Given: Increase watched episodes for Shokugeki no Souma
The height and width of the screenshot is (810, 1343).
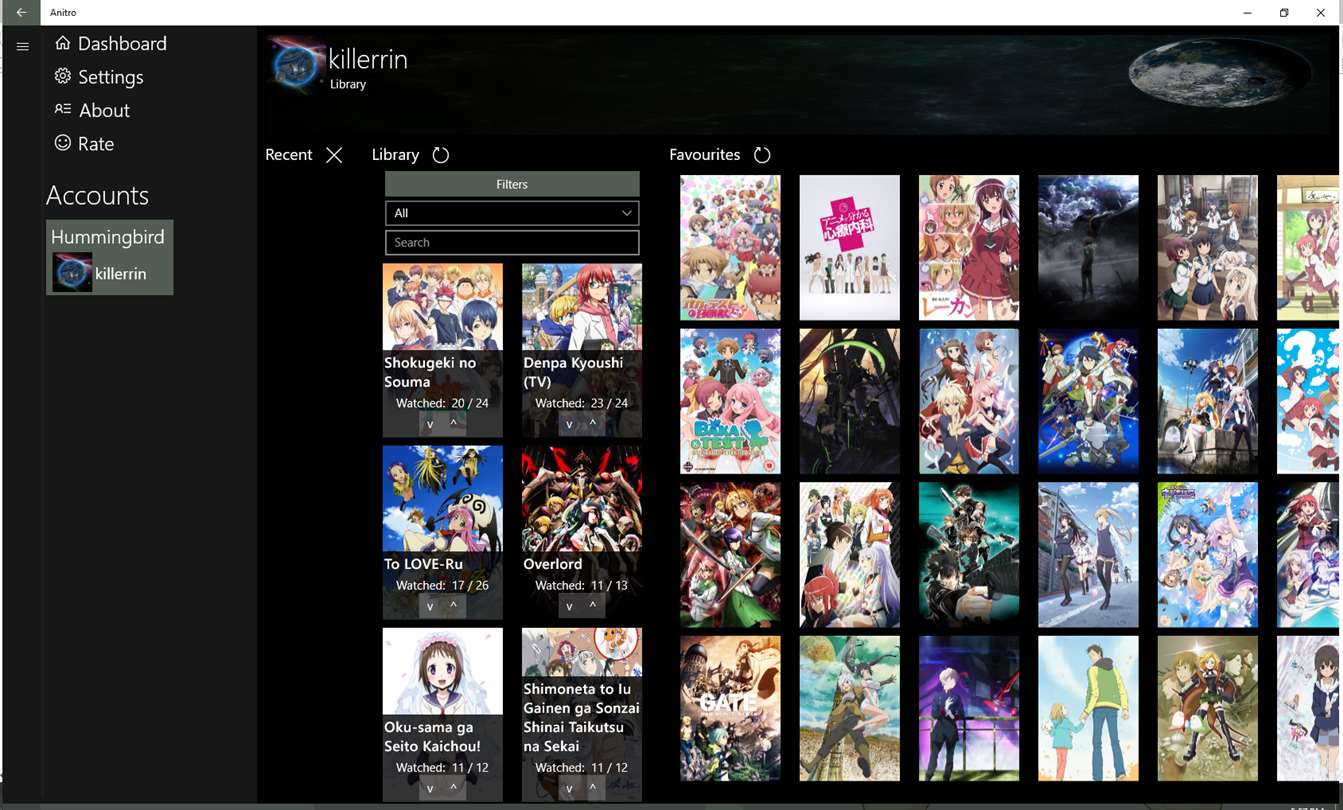Looking at the screenshot, I should (454, 424).
